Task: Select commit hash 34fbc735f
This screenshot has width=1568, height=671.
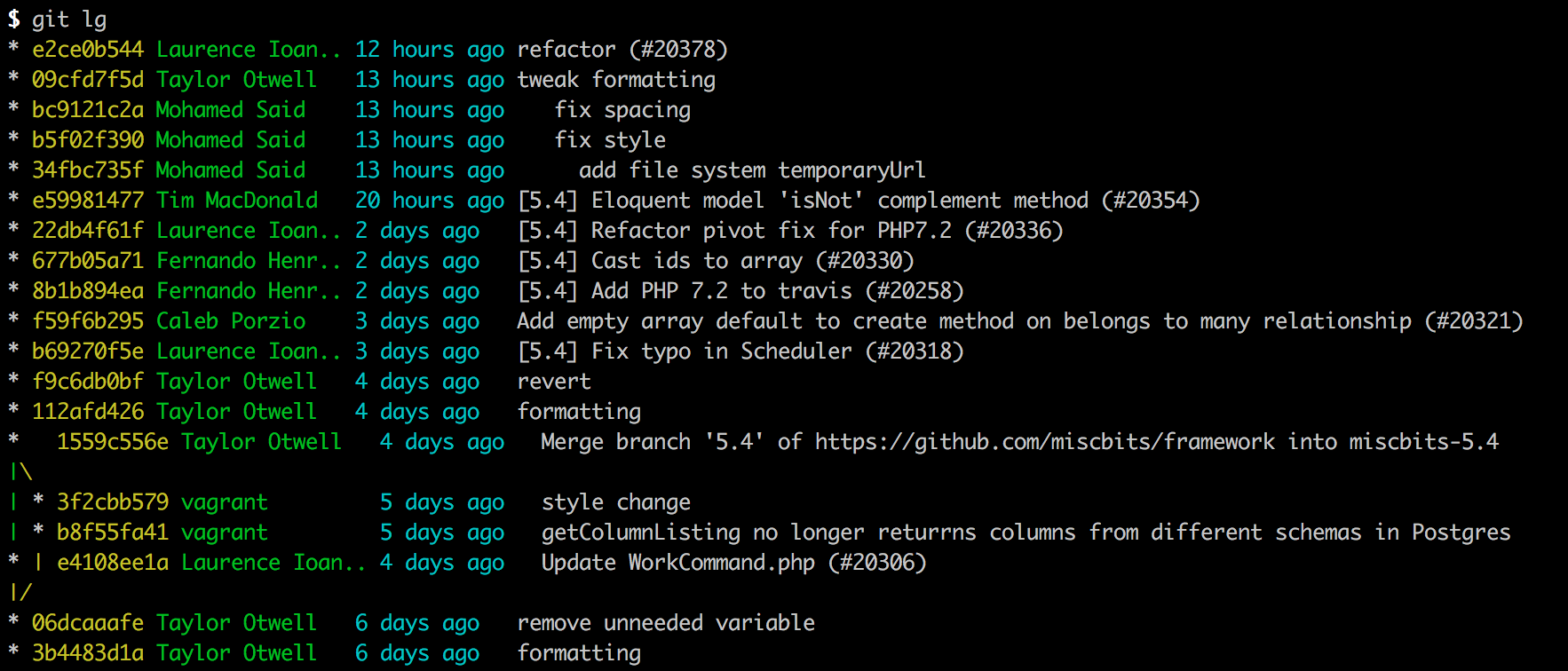Action: coord(88,170)
